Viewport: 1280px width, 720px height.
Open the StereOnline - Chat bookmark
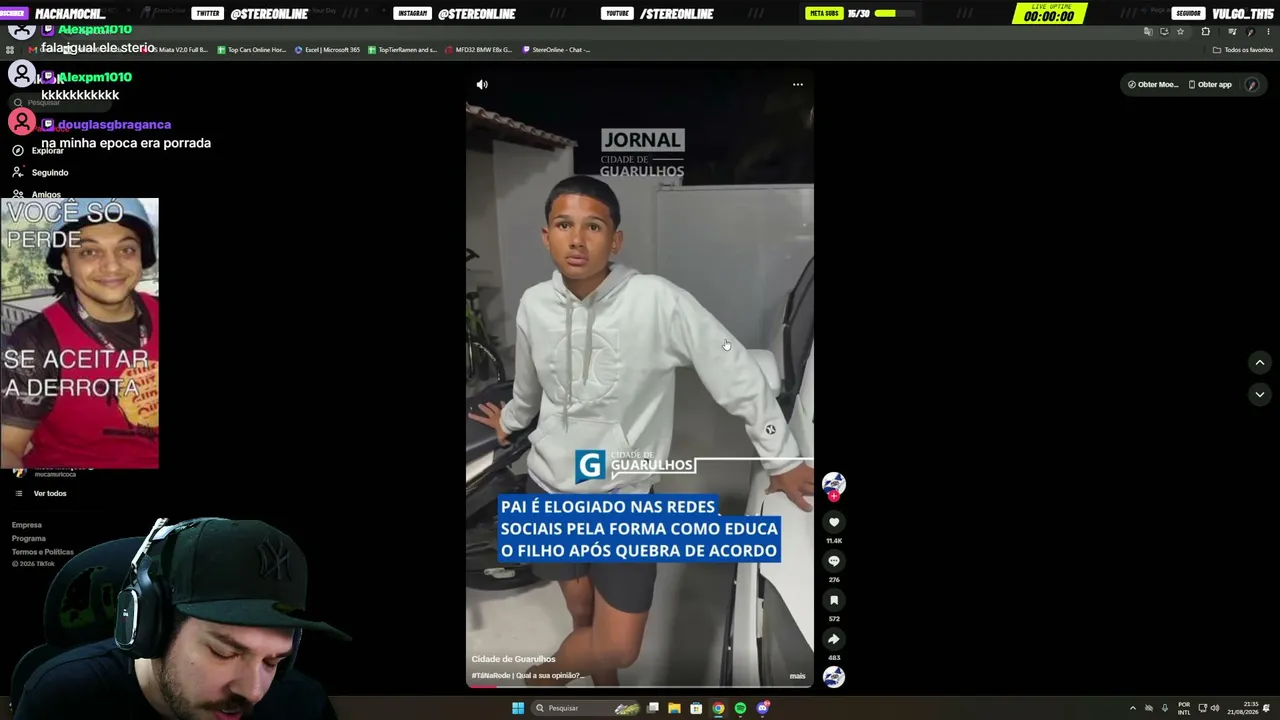[x=556, y=50]
